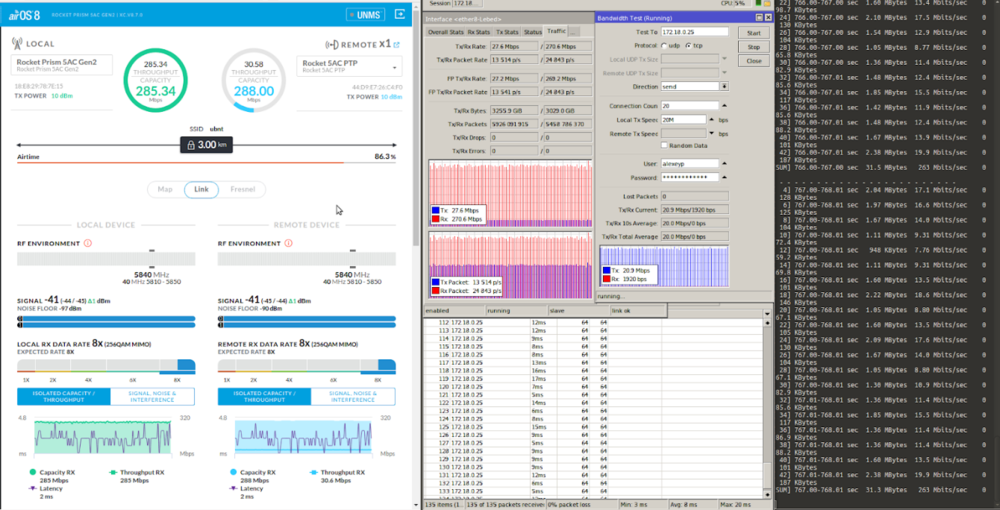
Task: Click the Local Tx Speed field
Action: click(x=684, y=119)
